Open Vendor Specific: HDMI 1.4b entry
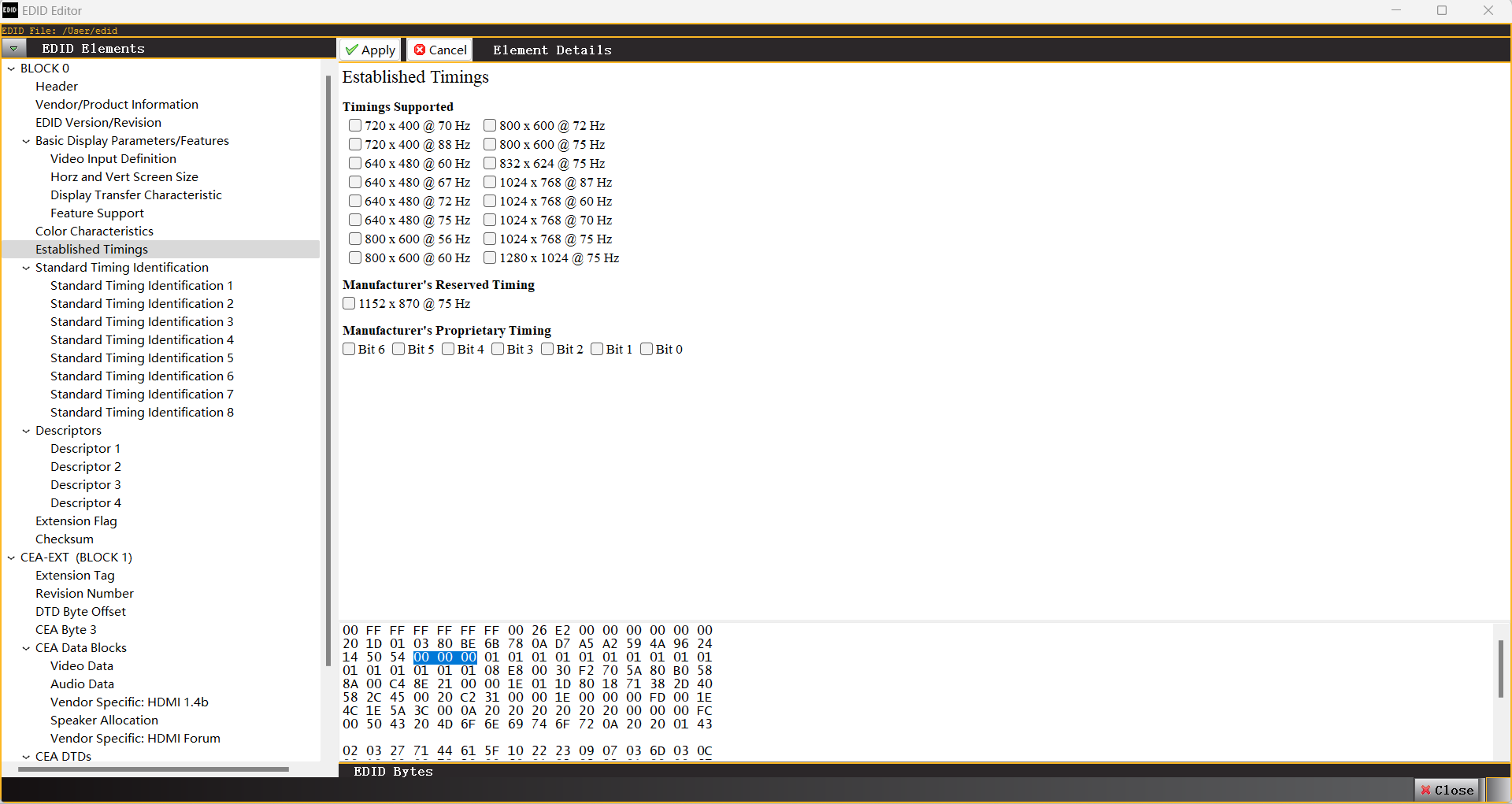The height and width of the screenshot is (804, 1512). 129,702
